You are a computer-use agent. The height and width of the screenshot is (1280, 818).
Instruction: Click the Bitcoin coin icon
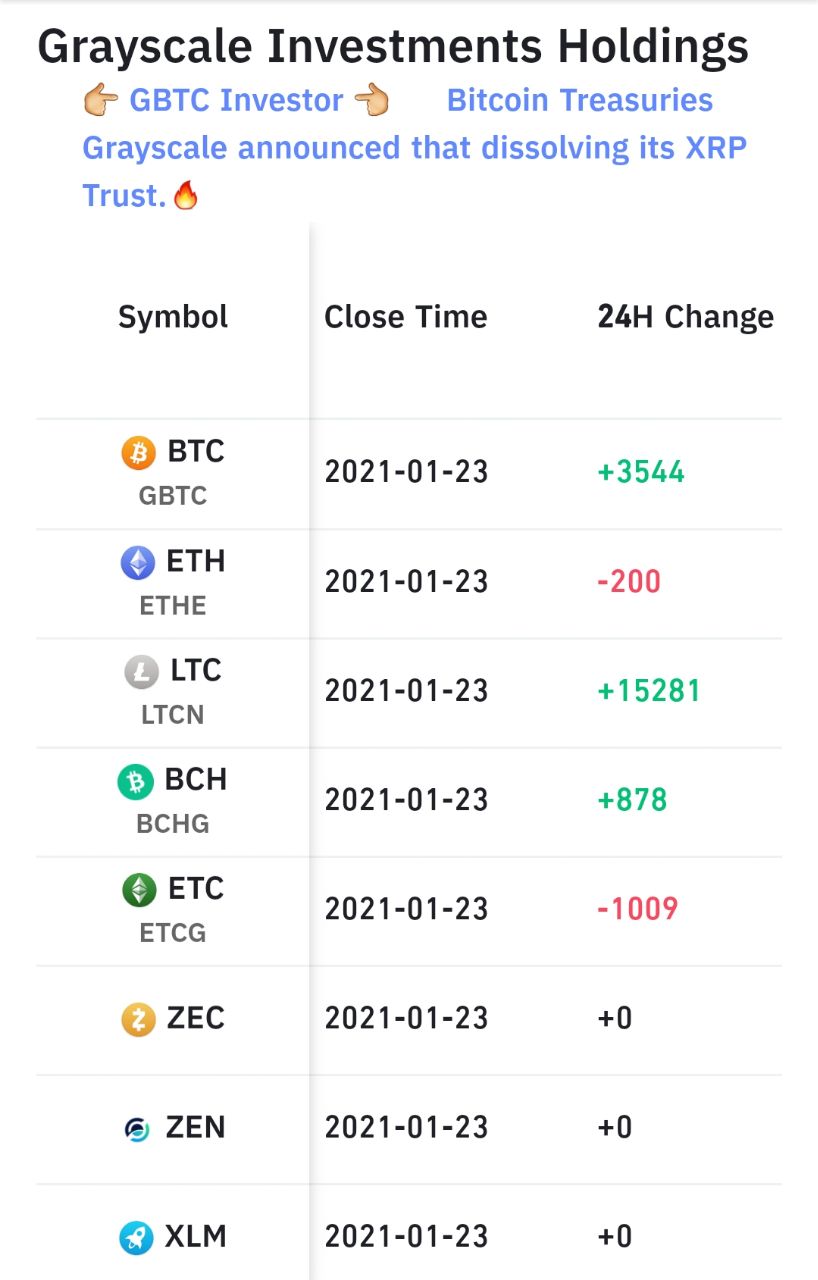[x=138, y=453]
